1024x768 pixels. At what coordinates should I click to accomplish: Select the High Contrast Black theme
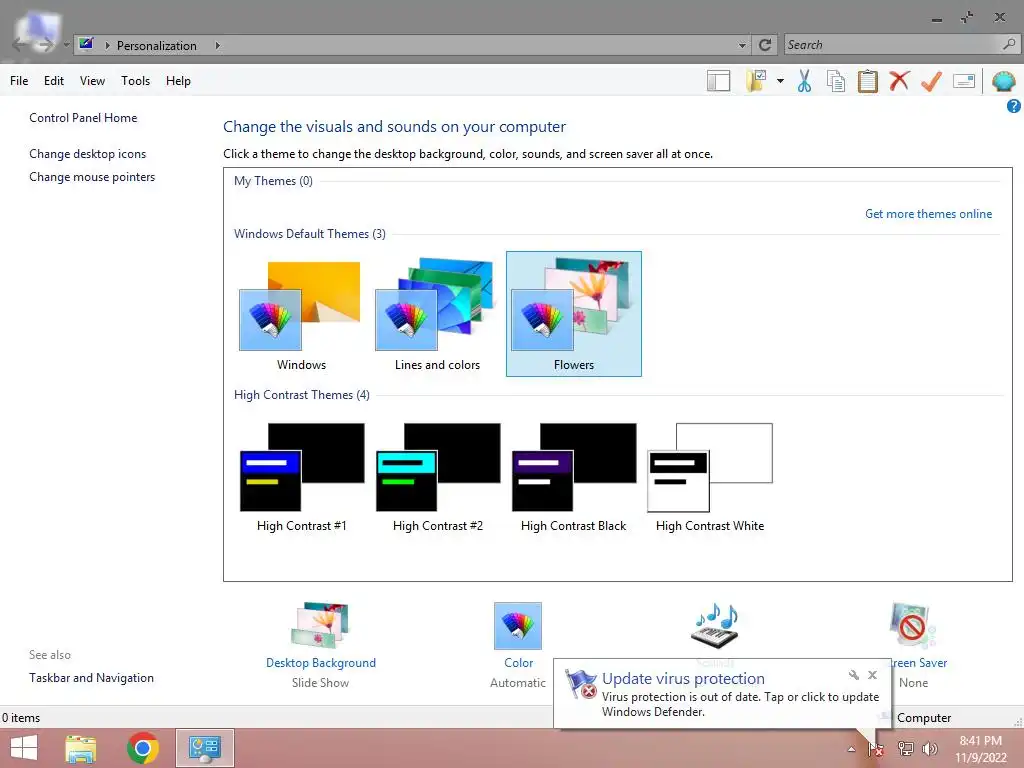coord(573,477)
